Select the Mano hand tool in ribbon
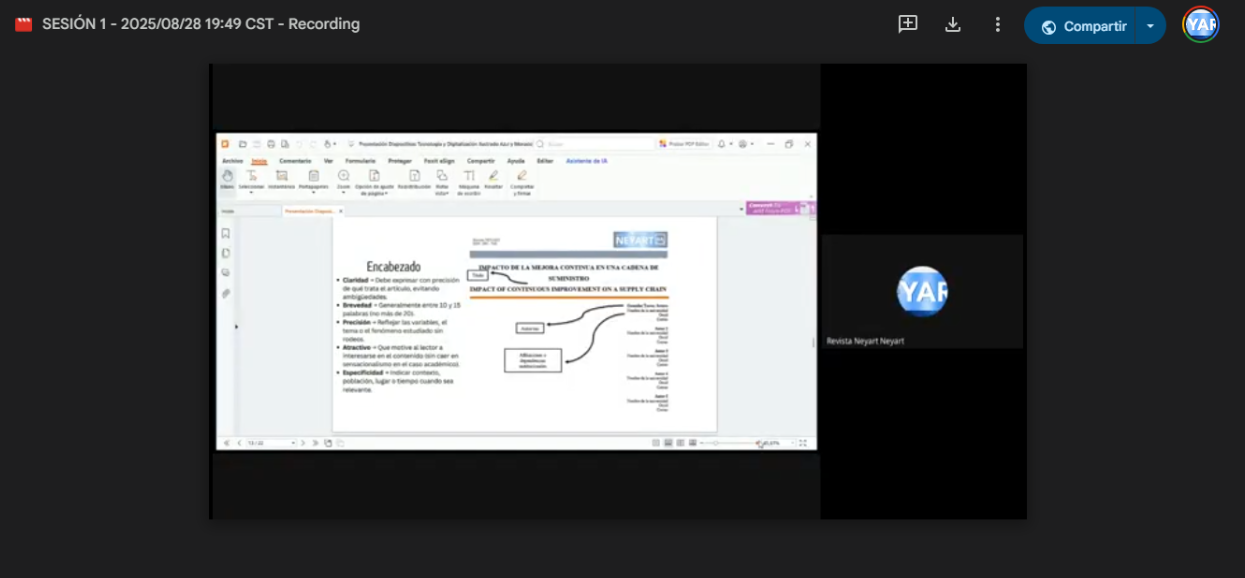Screen dimensions: 1245x578 [227, 178]
